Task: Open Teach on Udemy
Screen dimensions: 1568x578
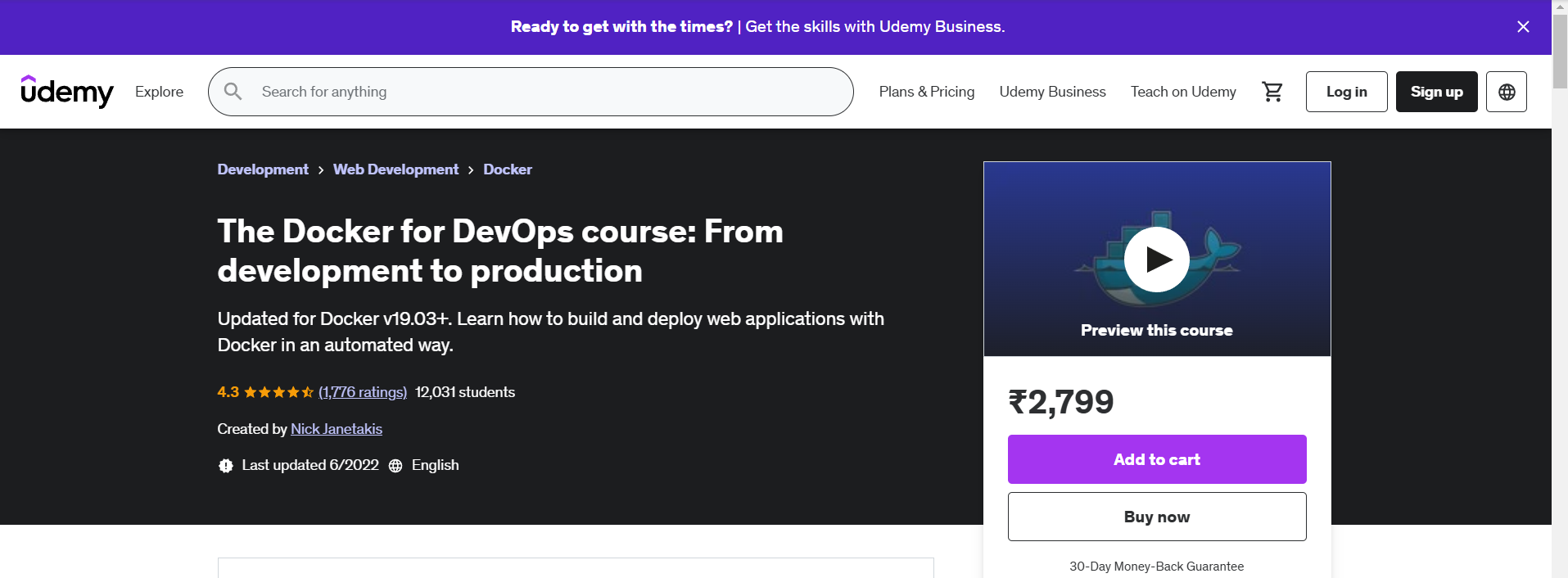Action: click(1182, 92)
